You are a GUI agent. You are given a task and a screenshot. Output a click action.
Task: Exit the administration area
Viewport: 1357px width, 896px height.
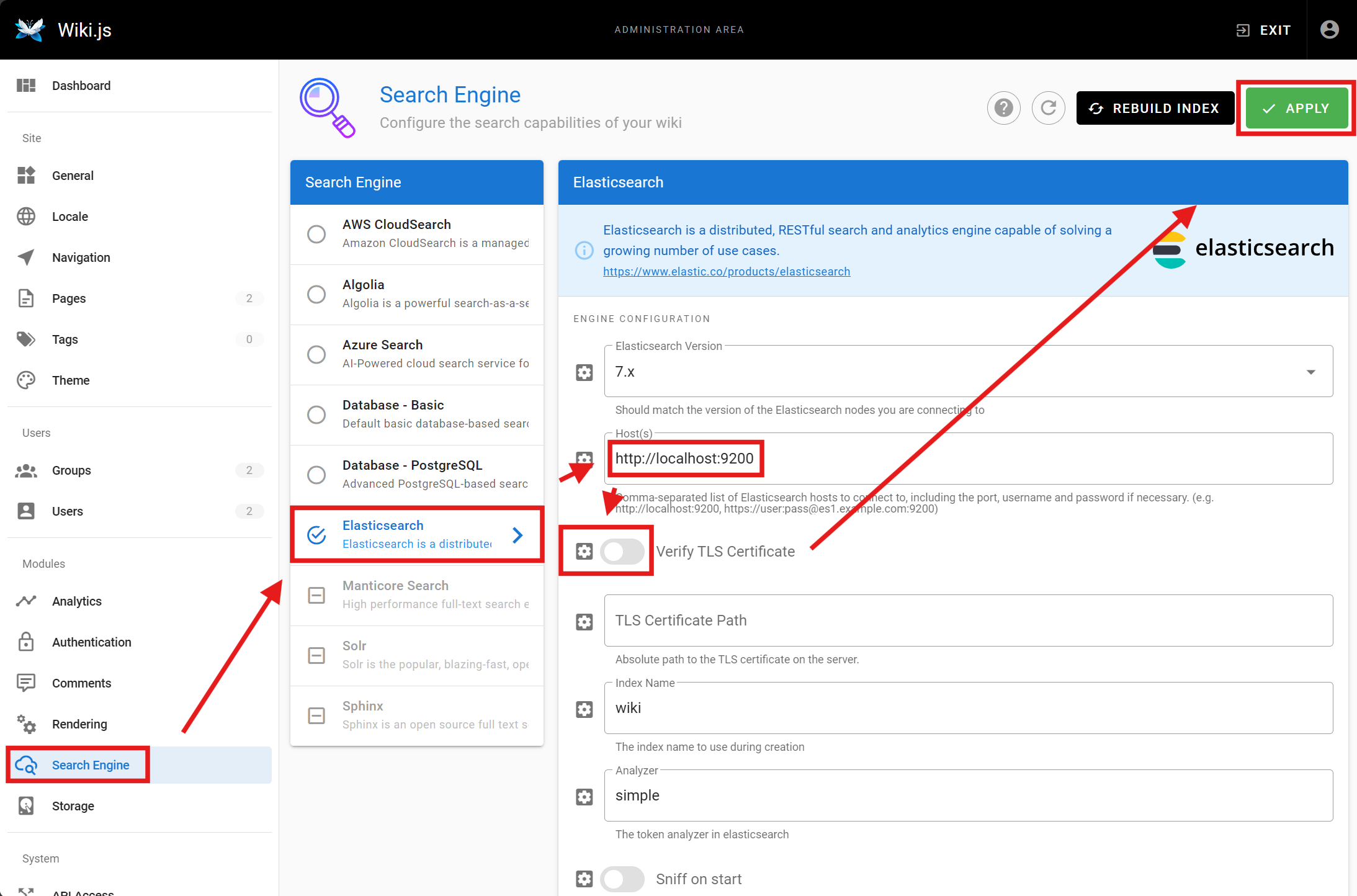1263,30
